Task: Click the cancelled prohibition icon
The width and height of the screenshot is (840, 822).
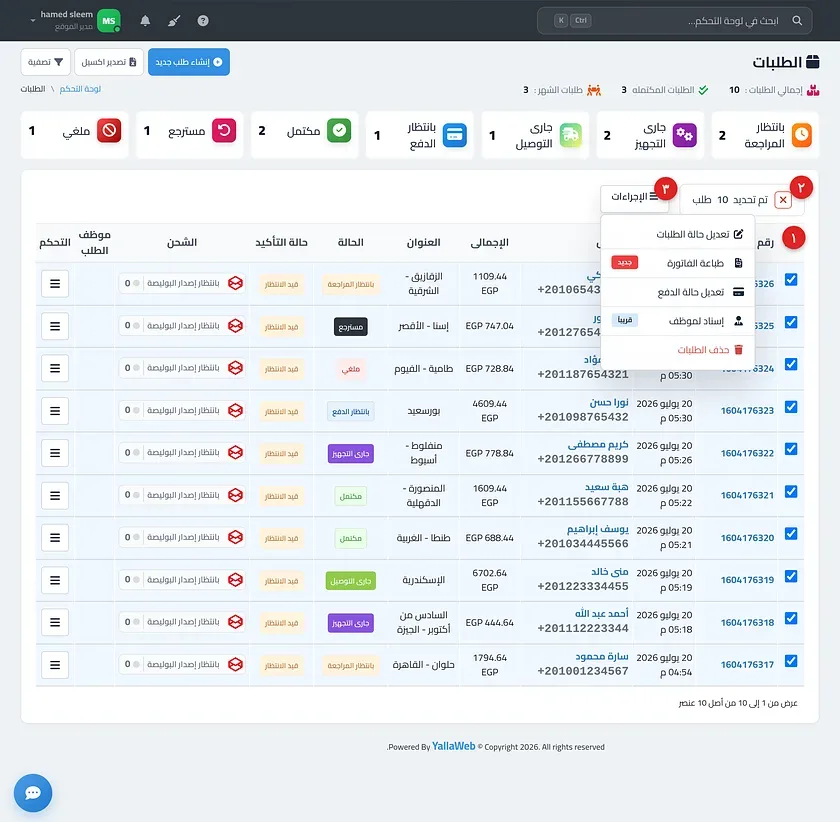Action: point(109,130)
